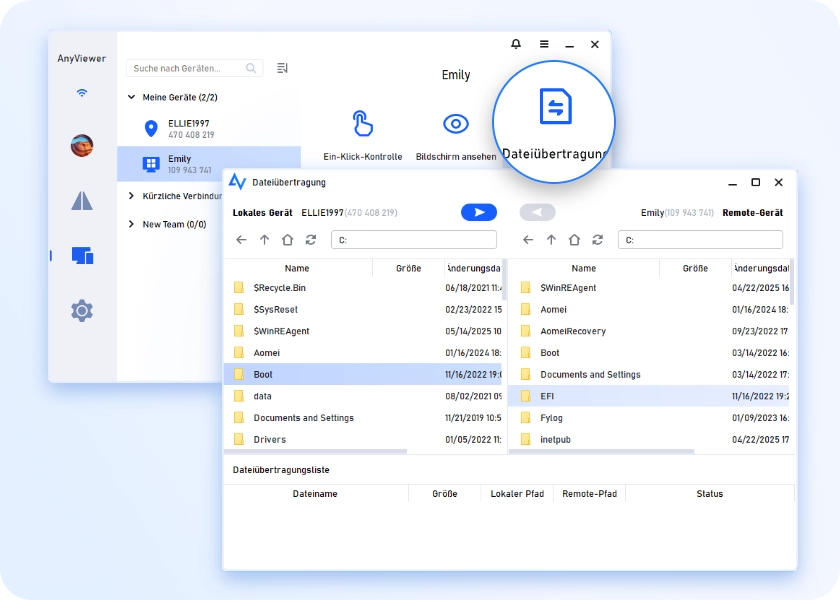This screenshot has height=600, width=840.
Task: Navigate back in the local file panel
Action: click(x=241, y=240)
